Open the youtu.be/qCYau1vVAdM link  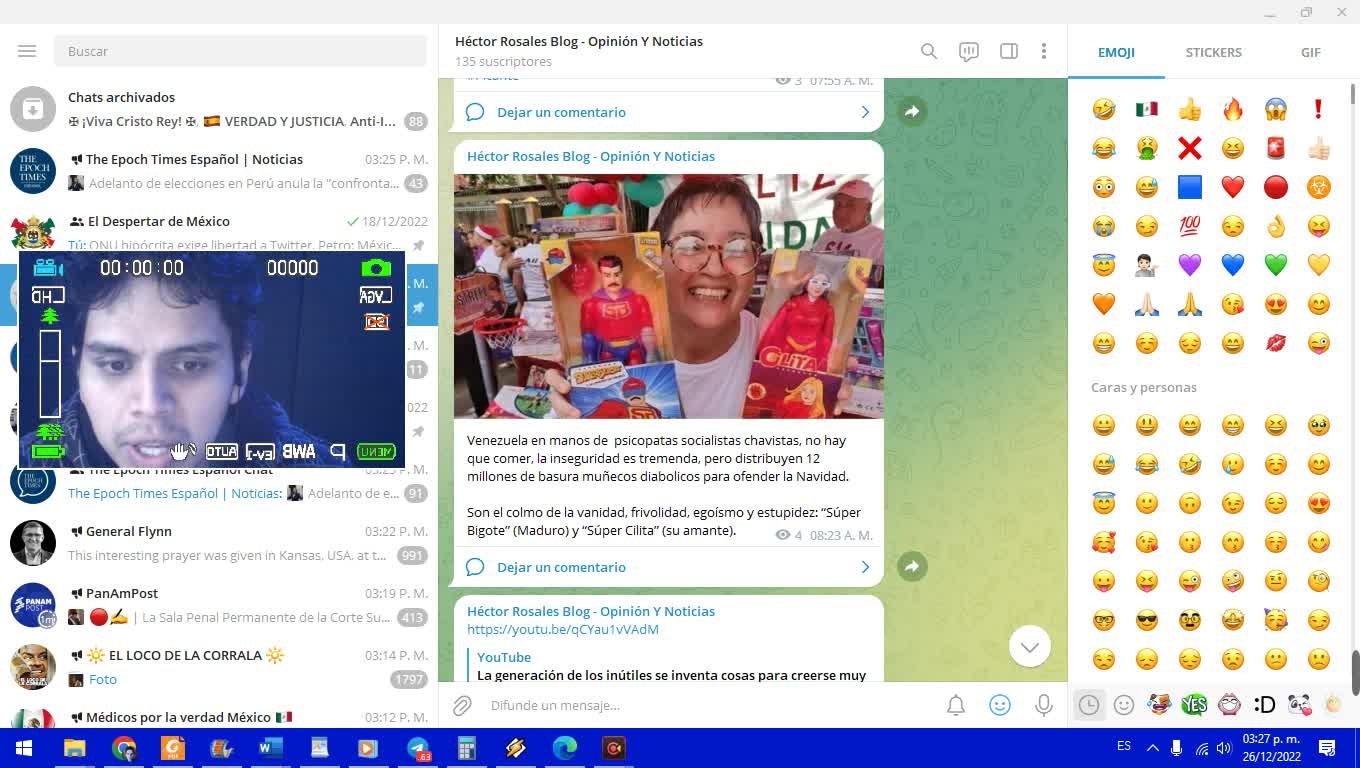(x=563, y=629)
